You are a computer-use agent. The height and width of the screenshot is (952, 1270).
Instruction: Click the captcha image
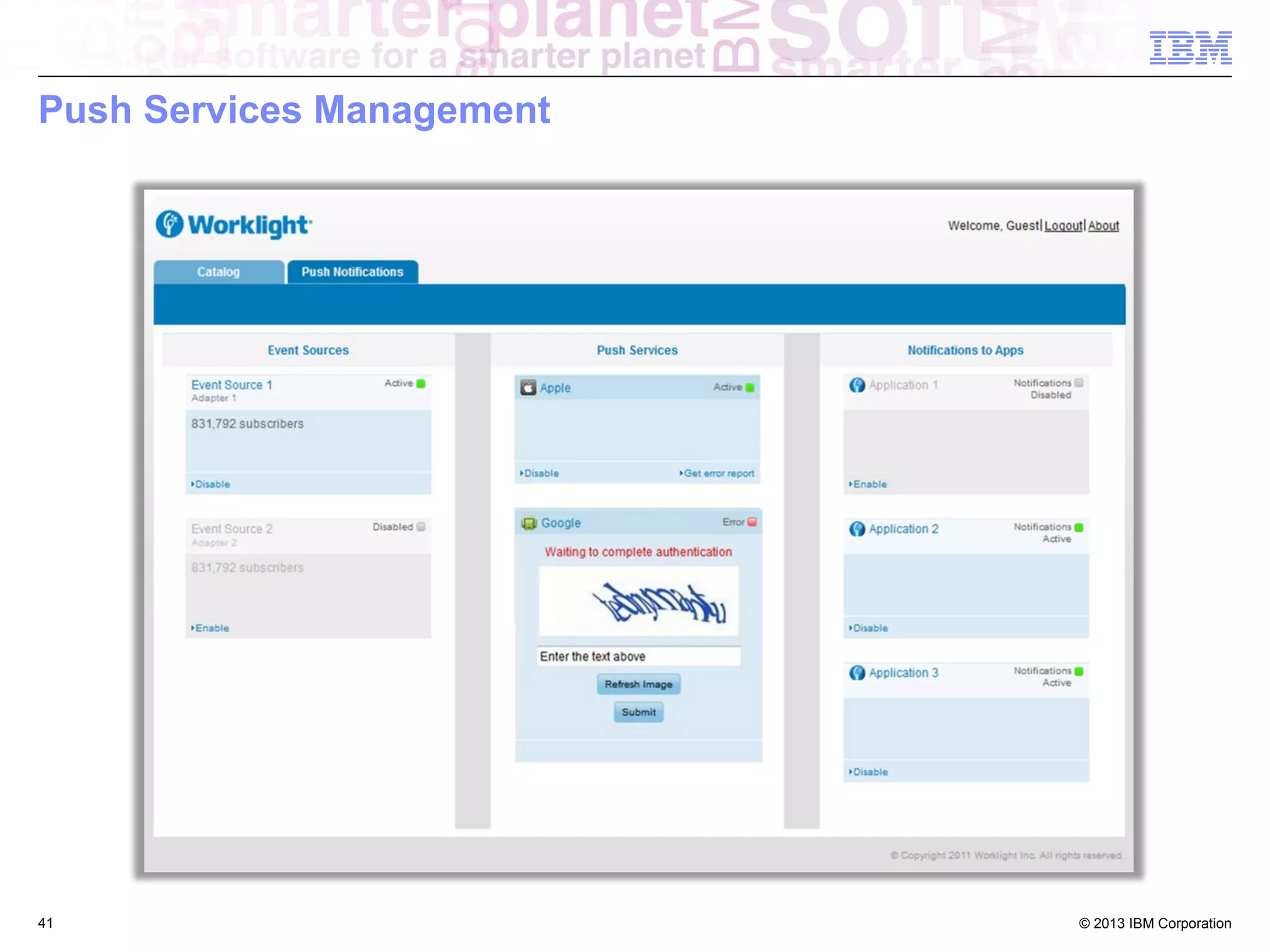click(639, 601)
